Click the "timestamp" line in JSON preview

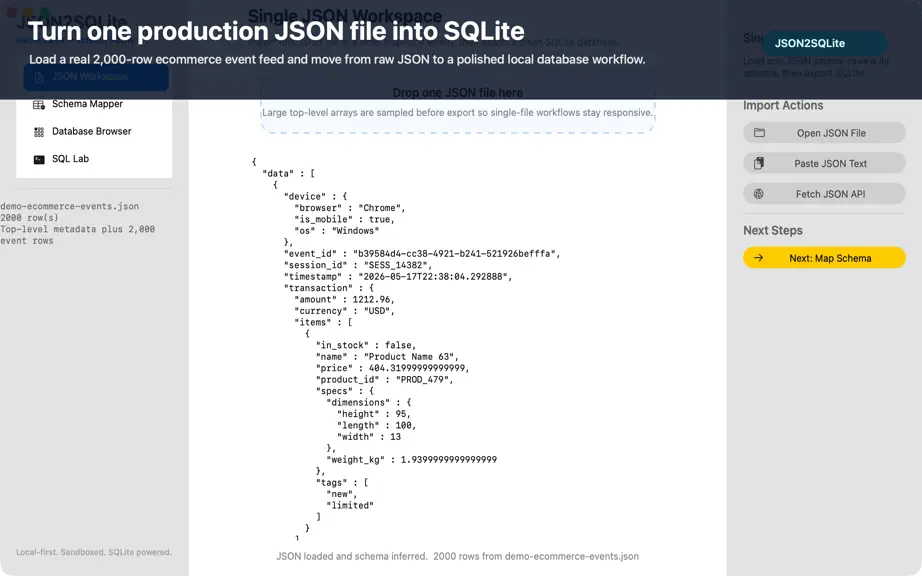point(397,276)
